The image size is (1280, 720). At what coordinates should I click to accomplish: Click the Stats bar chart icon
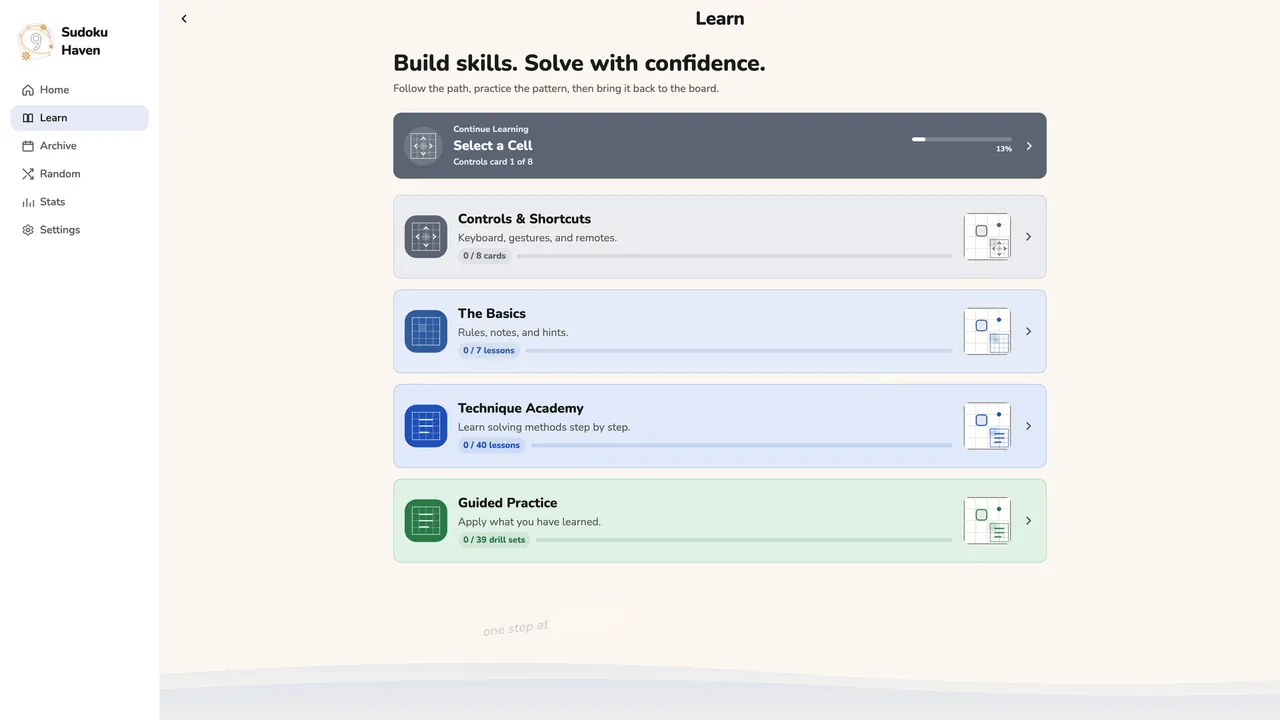coord(28,202)
